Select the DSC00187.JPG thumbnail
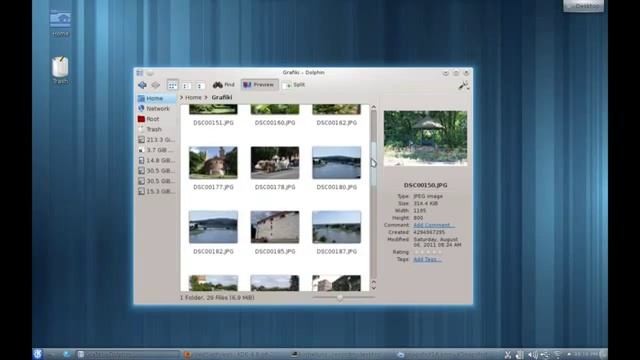 336,227
